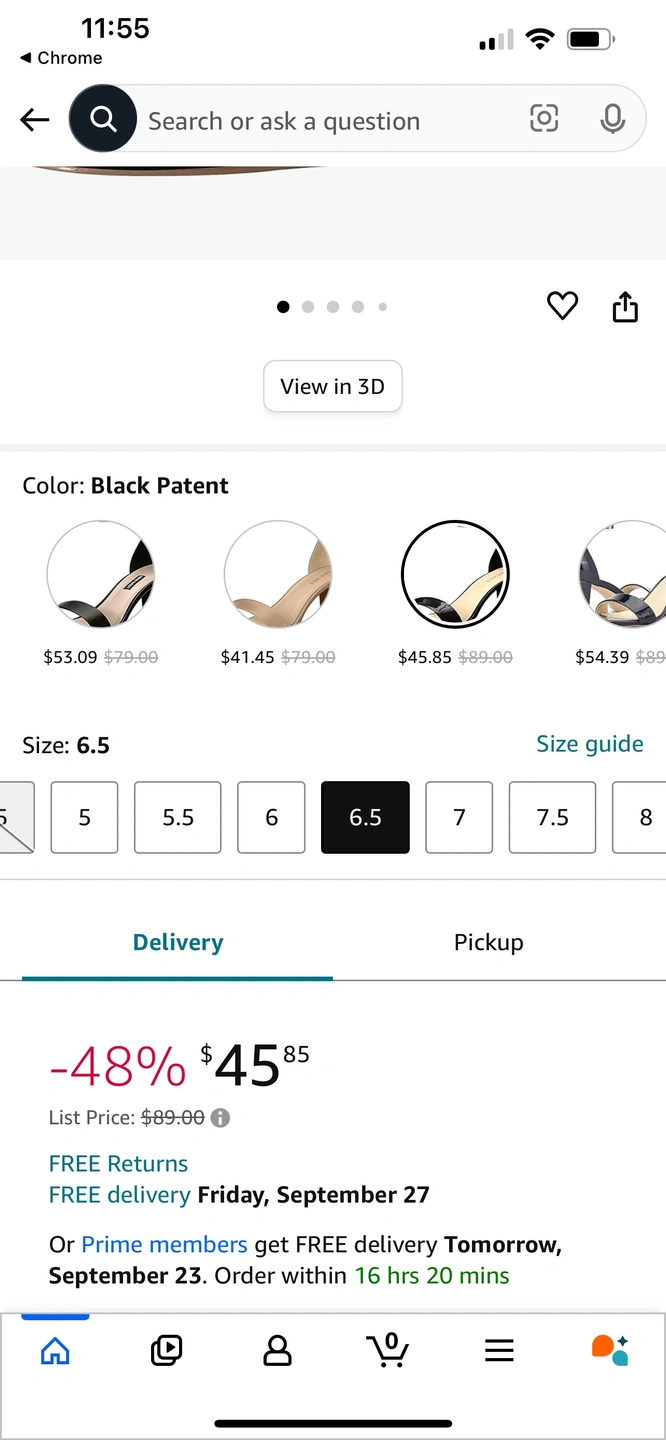This screenshot has height=1440, width=666.
Task: Go to the Home tab icon
Action: pyautogui.click(x=55, y=1351)
